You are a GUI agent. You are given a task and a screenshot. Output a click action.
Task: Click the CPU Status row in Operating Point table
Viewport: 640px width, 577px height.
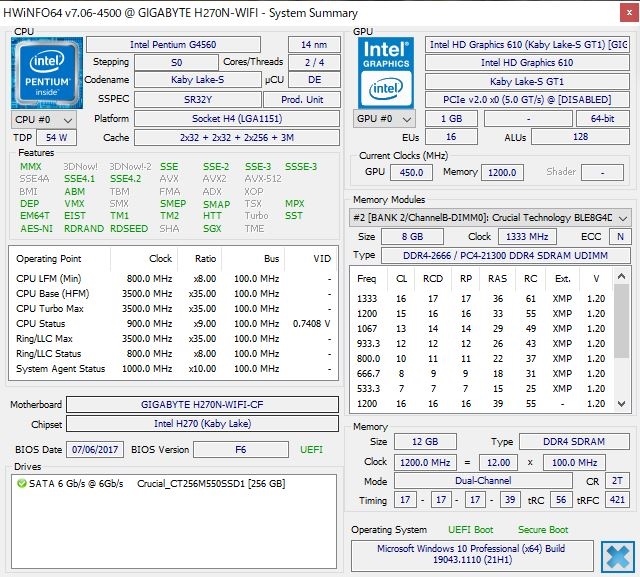pos(173,324)
